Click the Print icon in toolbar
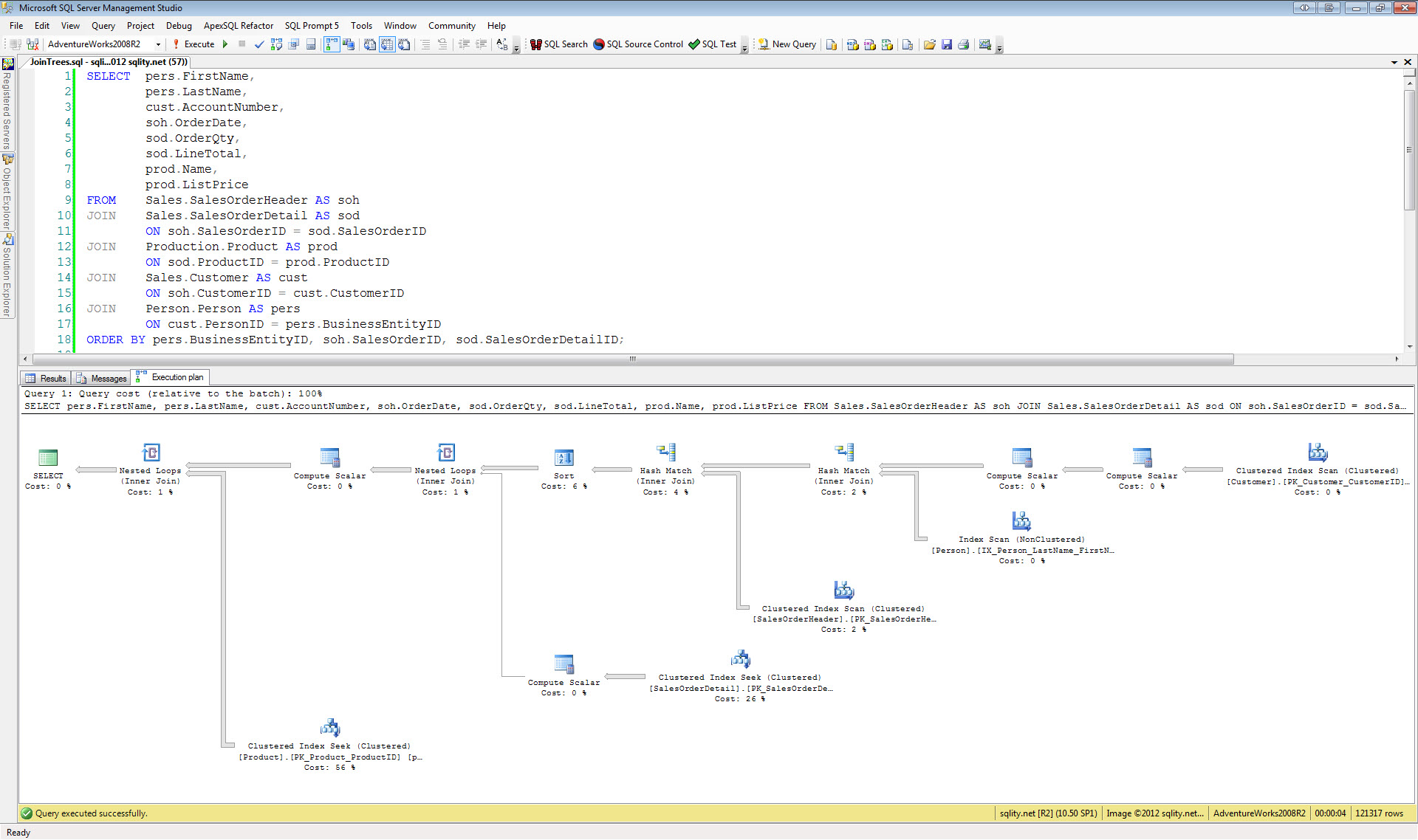 pyautogui.click(x=963, y=44)
